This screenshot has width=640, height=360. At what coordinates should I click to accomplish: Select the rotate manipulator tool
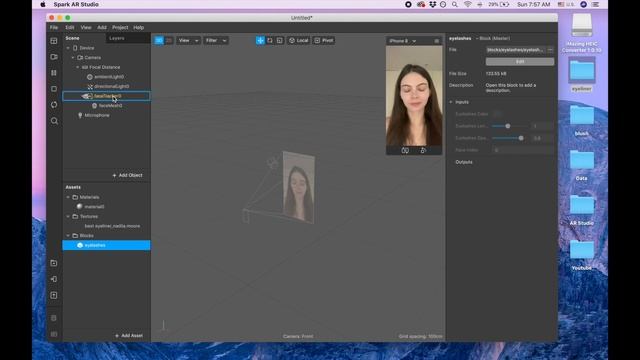pyautogui.click(x=270, y=40)
